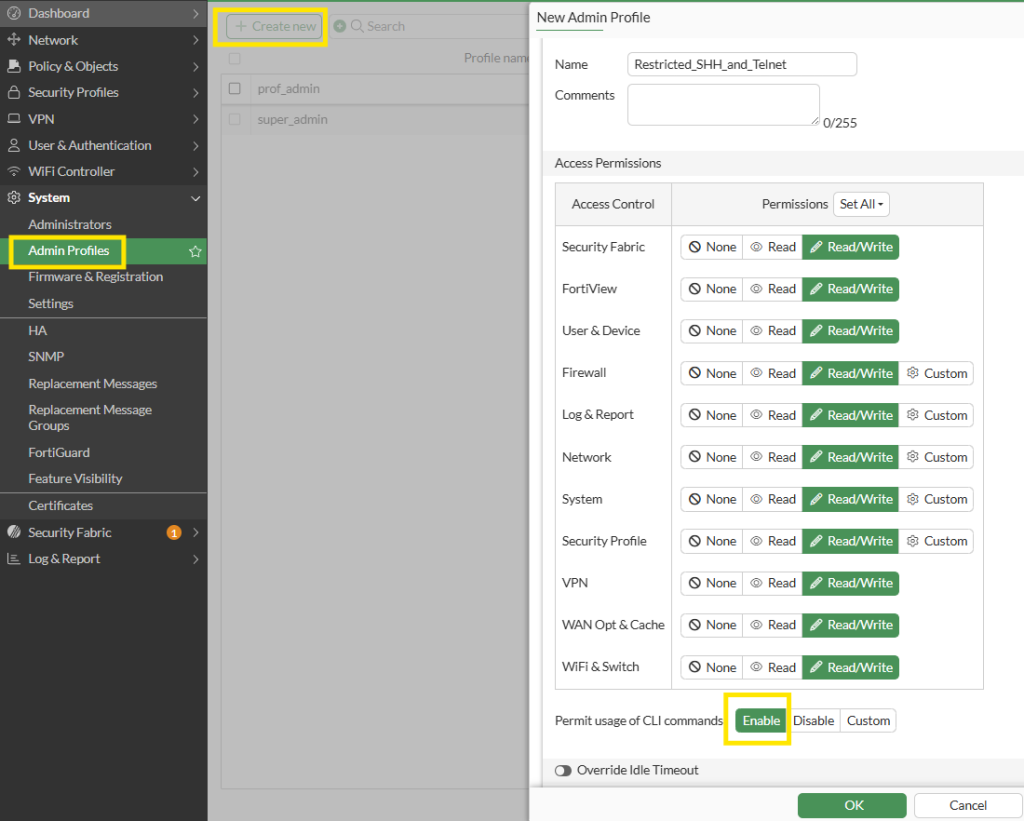Viewport: 1024px width, 821px height.
Task: Tick the select-all profiles header checkbox
Action: (x=235, y=59)
